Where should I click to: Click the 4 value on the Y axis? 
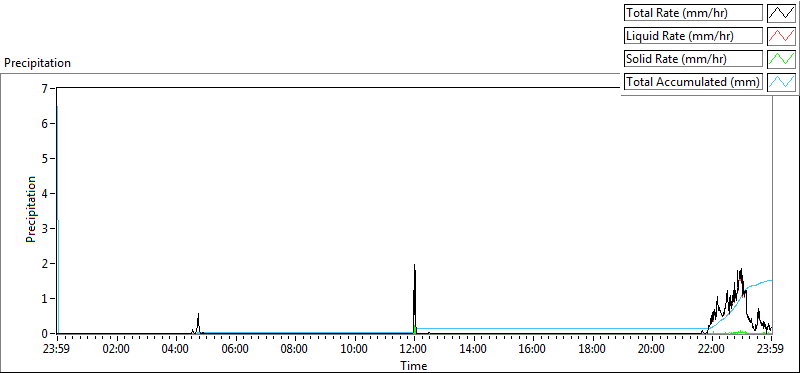click(x=44, y=194)
